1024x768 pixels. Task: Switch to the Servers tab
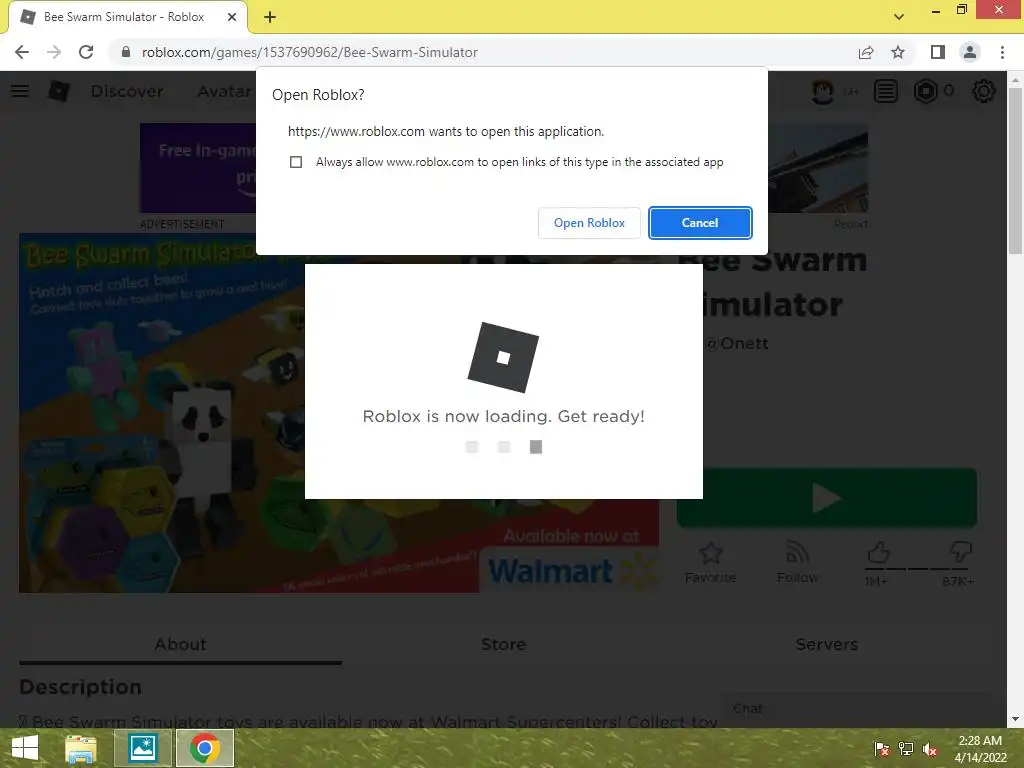827,645
